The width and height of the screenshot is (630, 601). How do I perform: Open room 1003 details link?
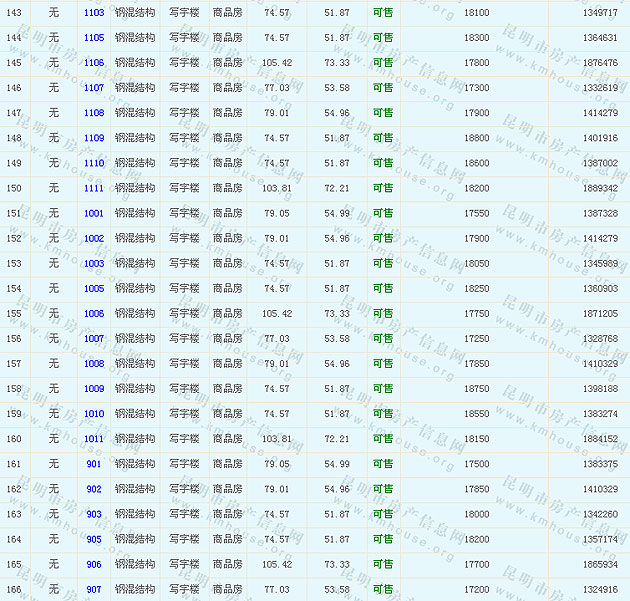pos(94,264)
